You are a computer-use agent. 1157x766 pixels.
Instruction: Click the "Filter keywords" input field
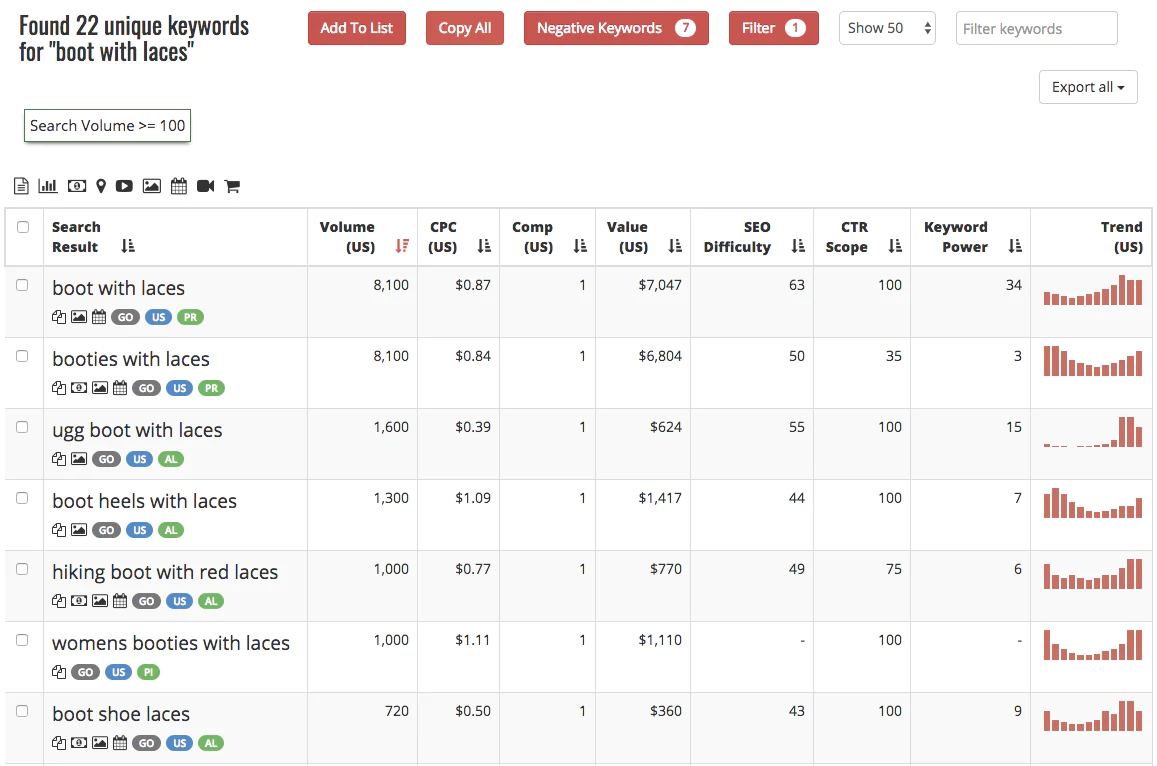click(1036, 29)
